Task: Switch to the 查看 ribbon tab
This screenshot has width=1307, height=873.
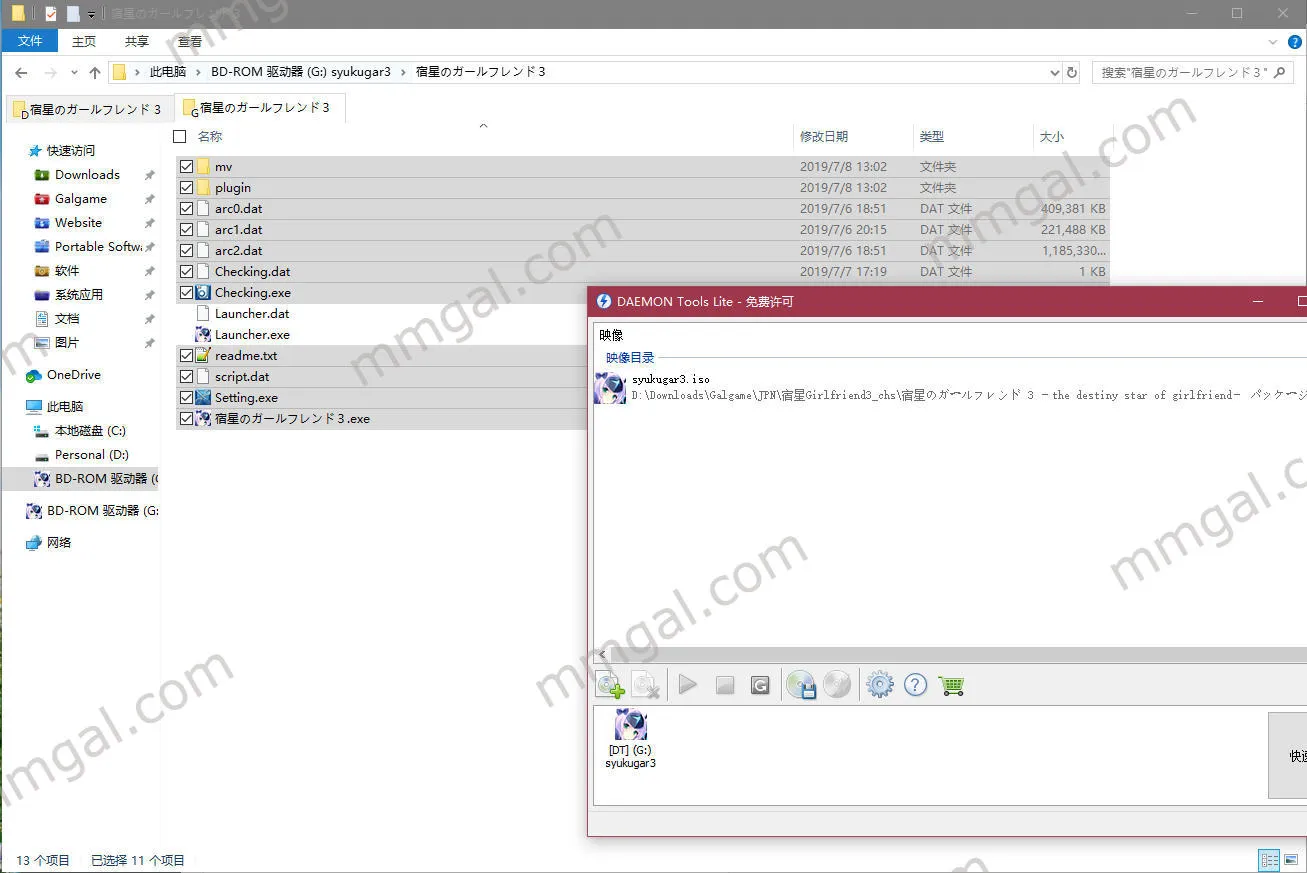Action: 189,41
